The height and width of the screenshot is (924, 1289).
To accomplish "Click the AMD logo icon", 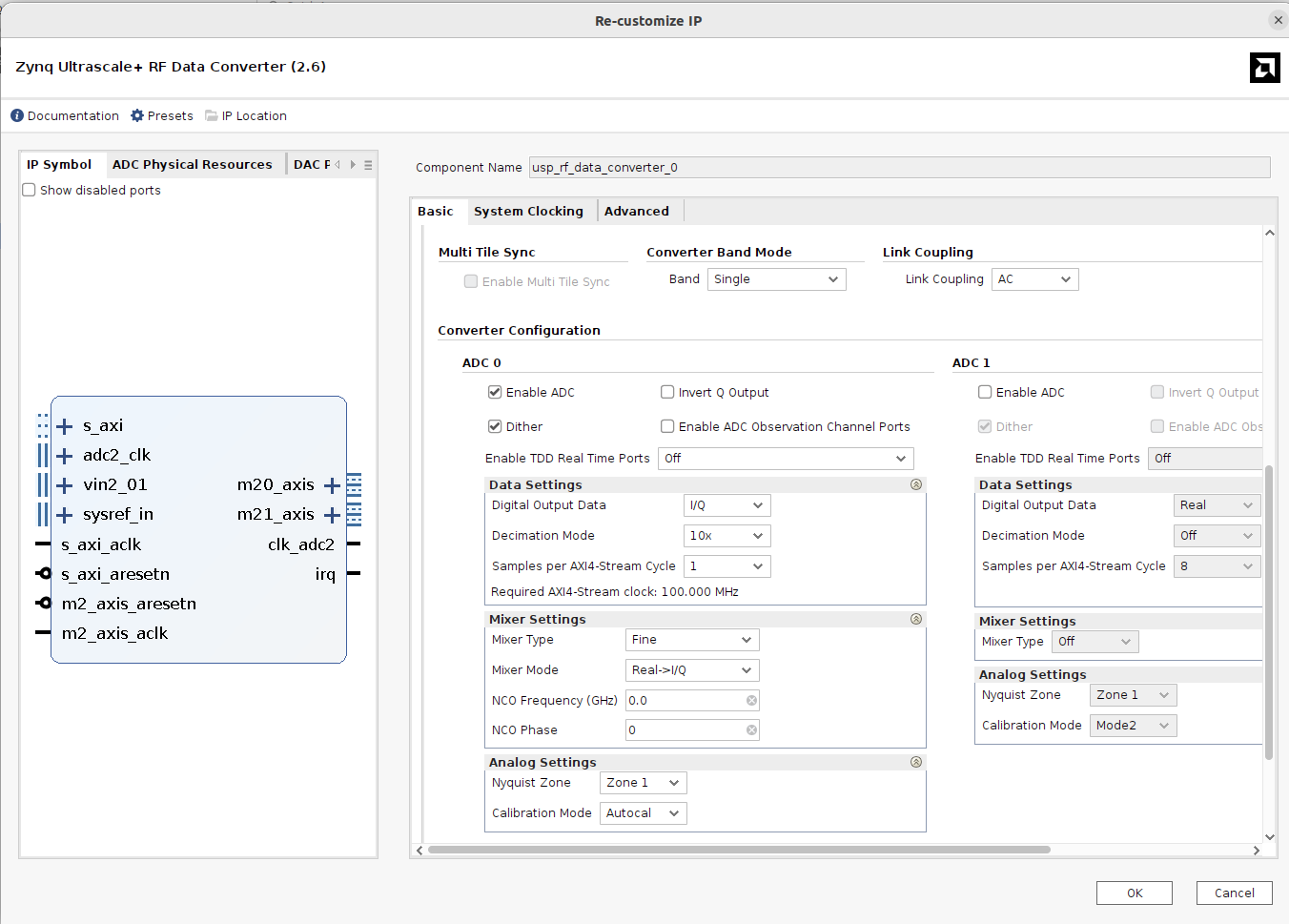I will (1265, 68).
